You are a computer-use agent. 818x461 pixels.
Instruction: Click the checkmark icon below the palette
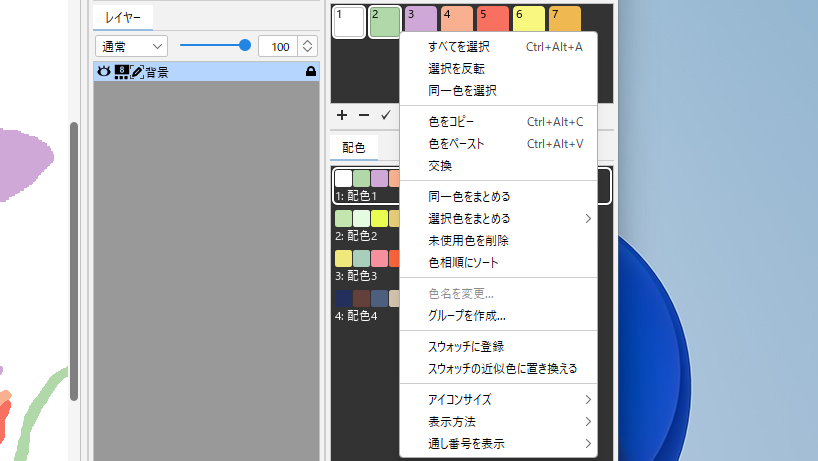click(x=385, y=116)
